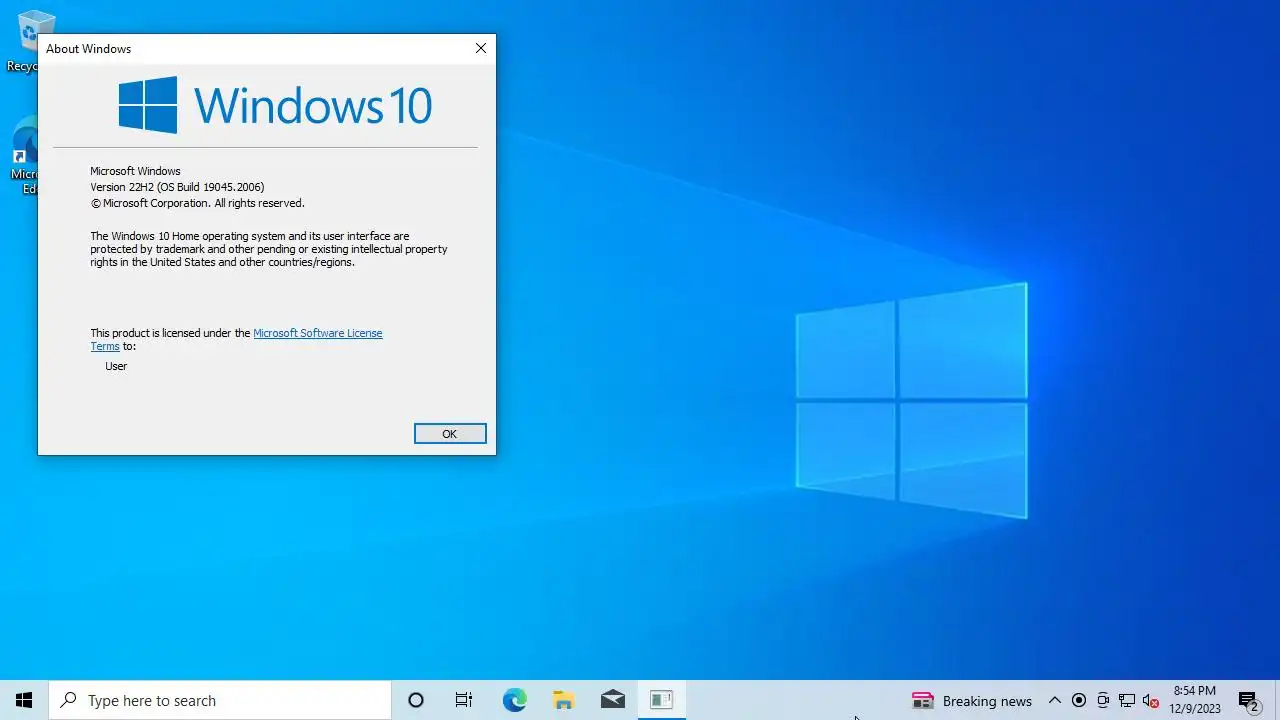Open the network status tray icon
Screen dimensions: 1280x720
[1127, 701]
